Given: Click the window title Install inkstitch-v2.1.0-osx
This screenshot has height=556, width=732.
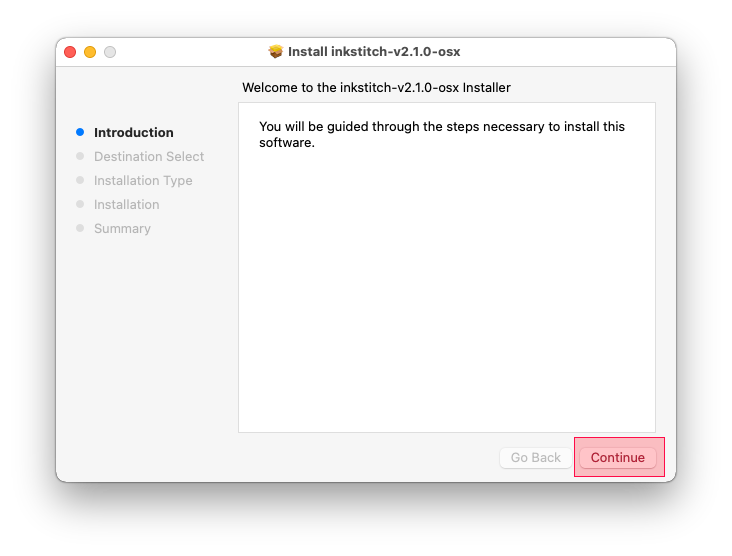Looking at the screenshot, I should point(374,51).
